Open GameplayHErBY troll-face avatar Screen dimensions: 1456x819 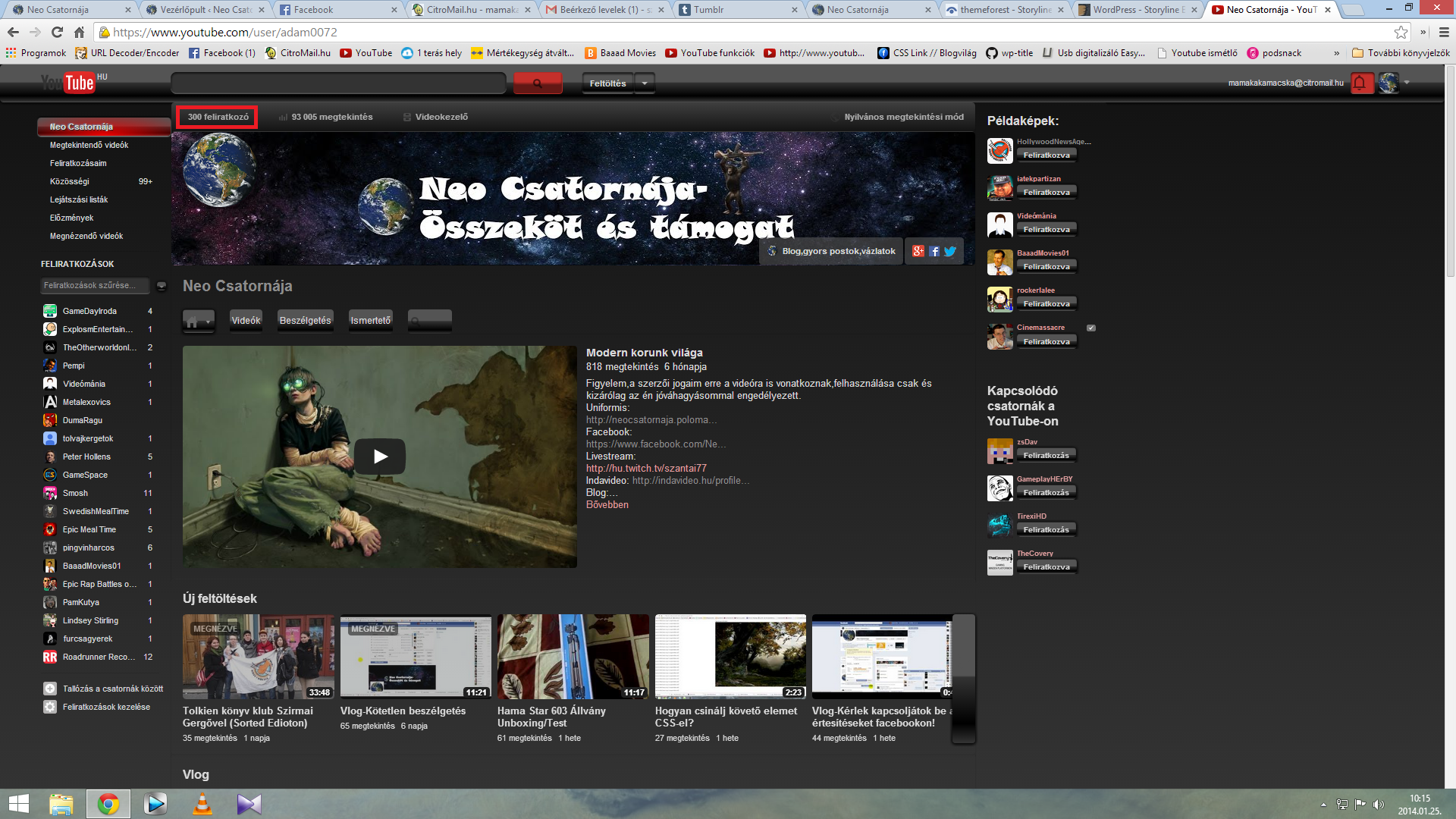(999, 488)
